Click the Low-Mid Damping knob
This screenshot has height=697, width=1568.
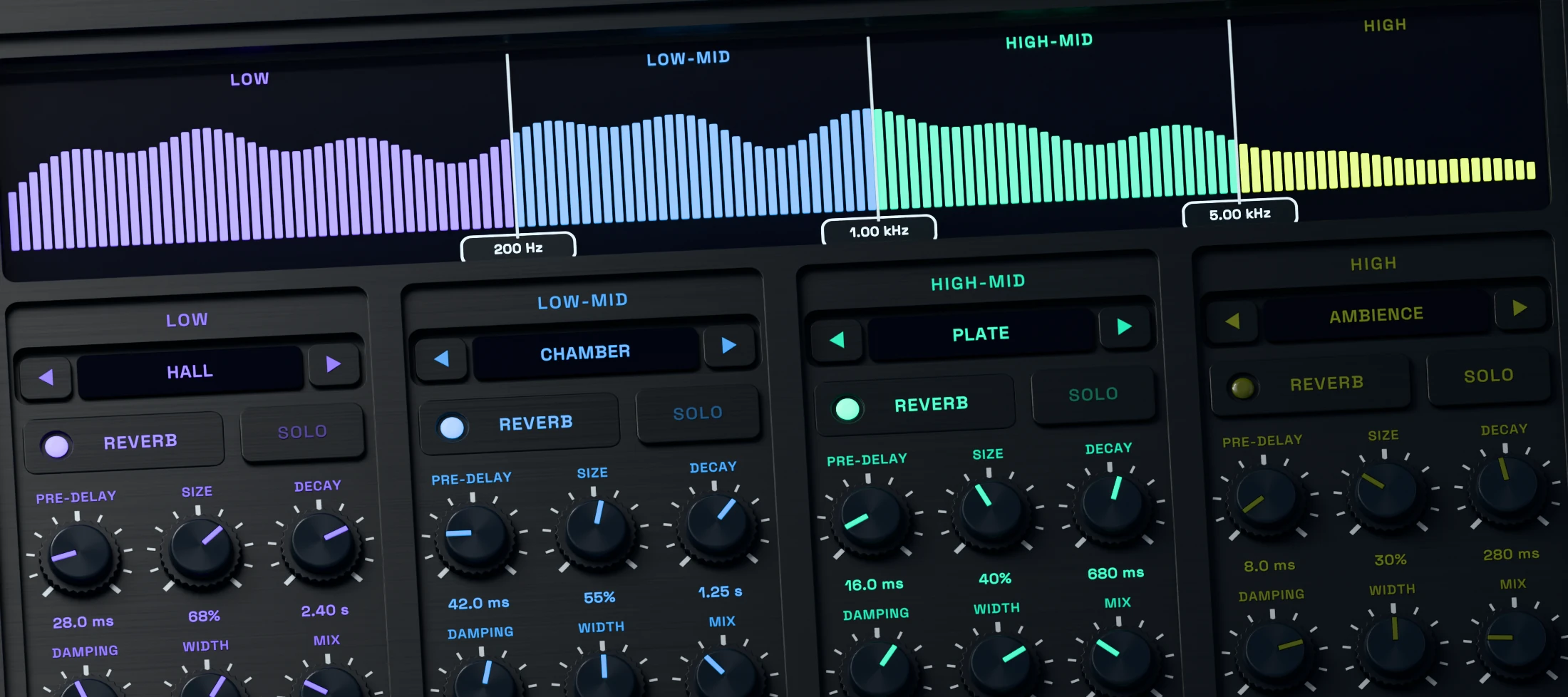pos(485,679)
